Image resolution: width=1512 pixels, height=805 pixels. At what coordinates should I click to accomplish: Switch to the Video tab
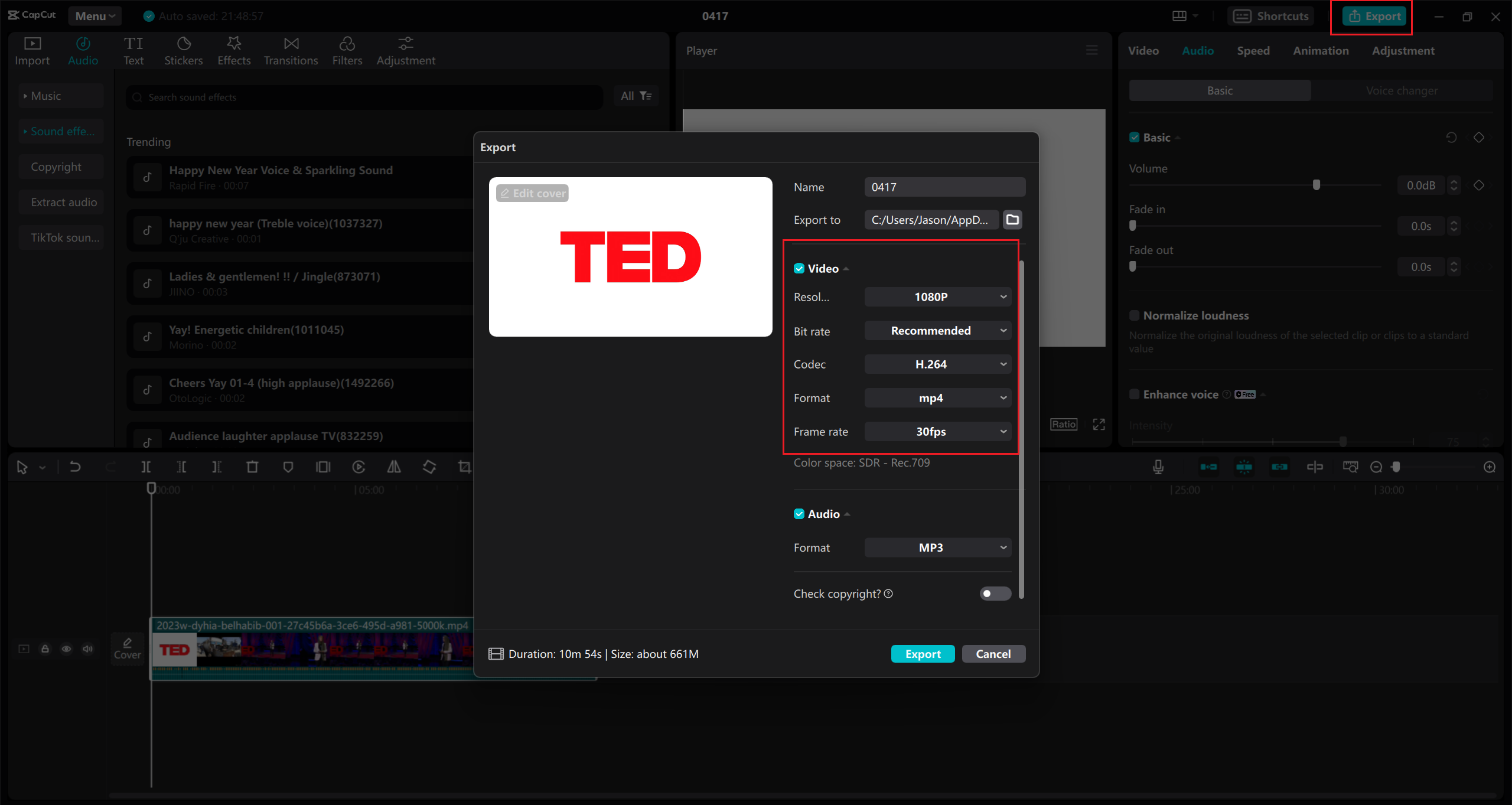pos(1143,50)
